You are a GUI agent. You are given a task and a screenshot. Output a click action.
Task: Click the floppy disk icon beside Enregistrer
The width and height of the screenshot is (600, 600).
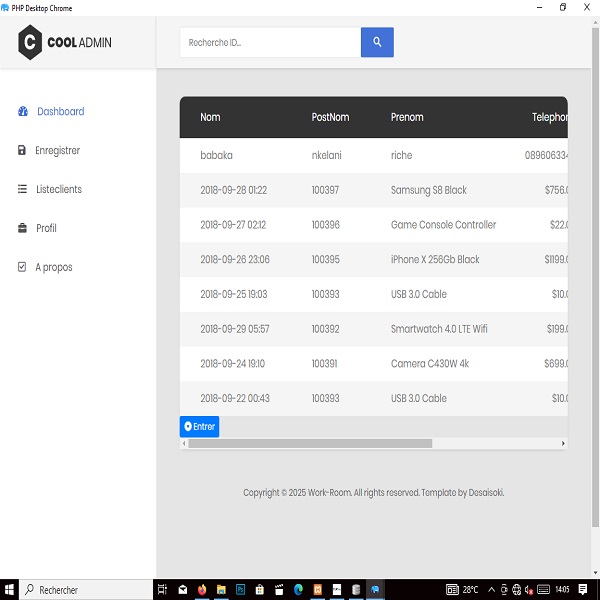[23, 151]
